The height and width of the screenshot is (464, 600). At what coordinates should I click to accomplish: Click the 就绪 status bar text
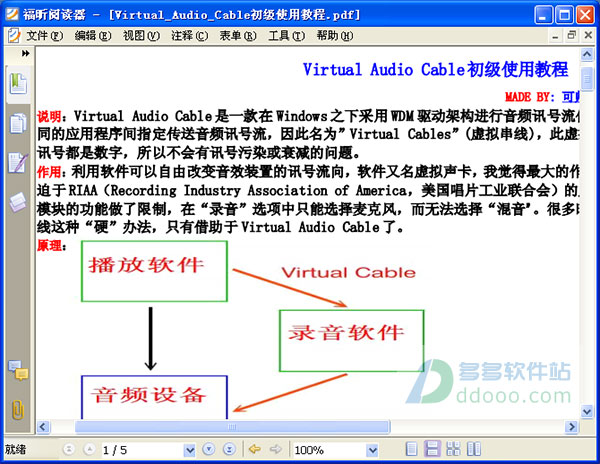pyautogui.click(x=15, y=449)
